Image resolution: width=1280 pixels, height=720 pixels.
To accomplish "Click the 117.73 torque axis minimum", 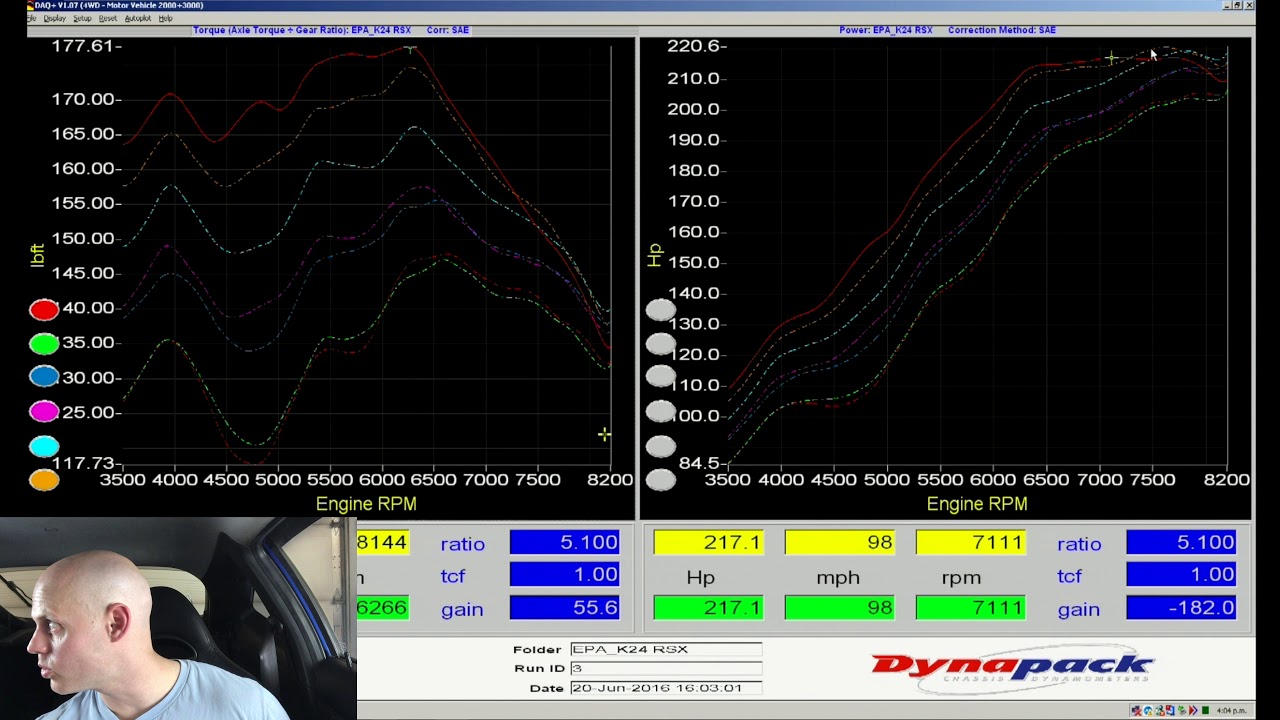I will [x=83, y=463].
